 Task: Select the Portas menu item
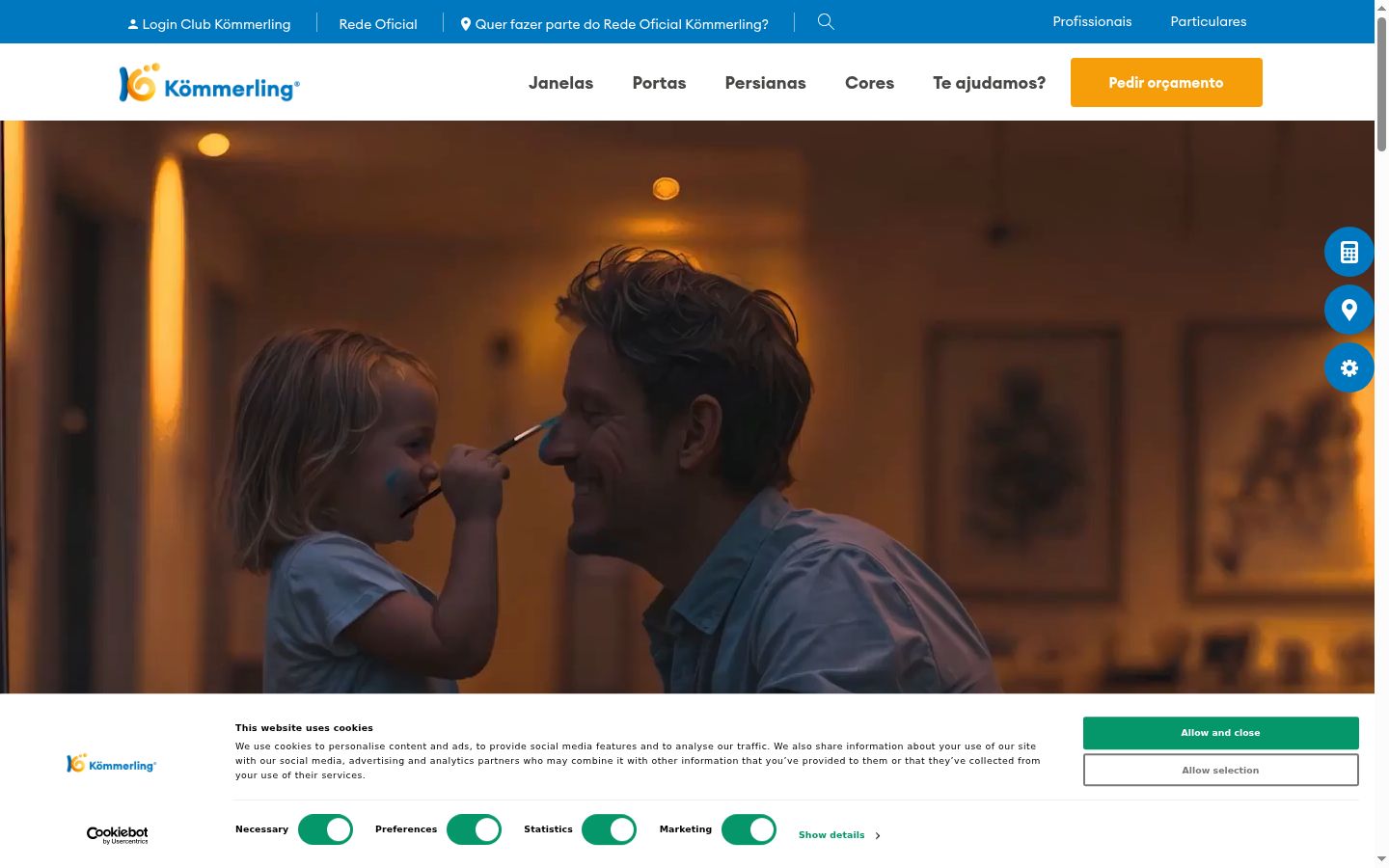coord(659,83)
